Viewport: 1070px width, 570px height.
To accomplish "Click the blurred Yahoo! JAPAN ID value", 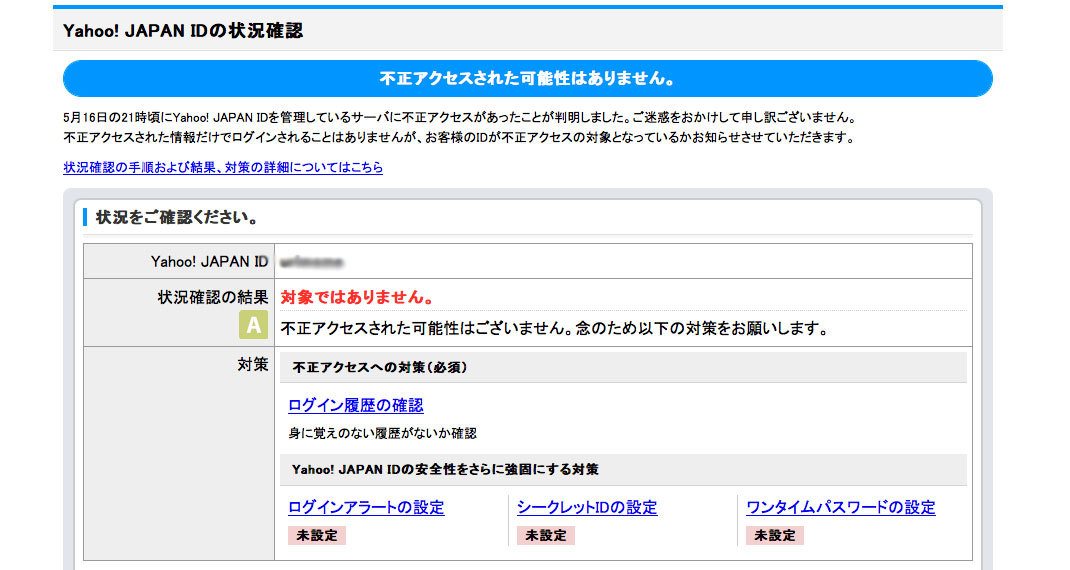I will coord(311,261).
